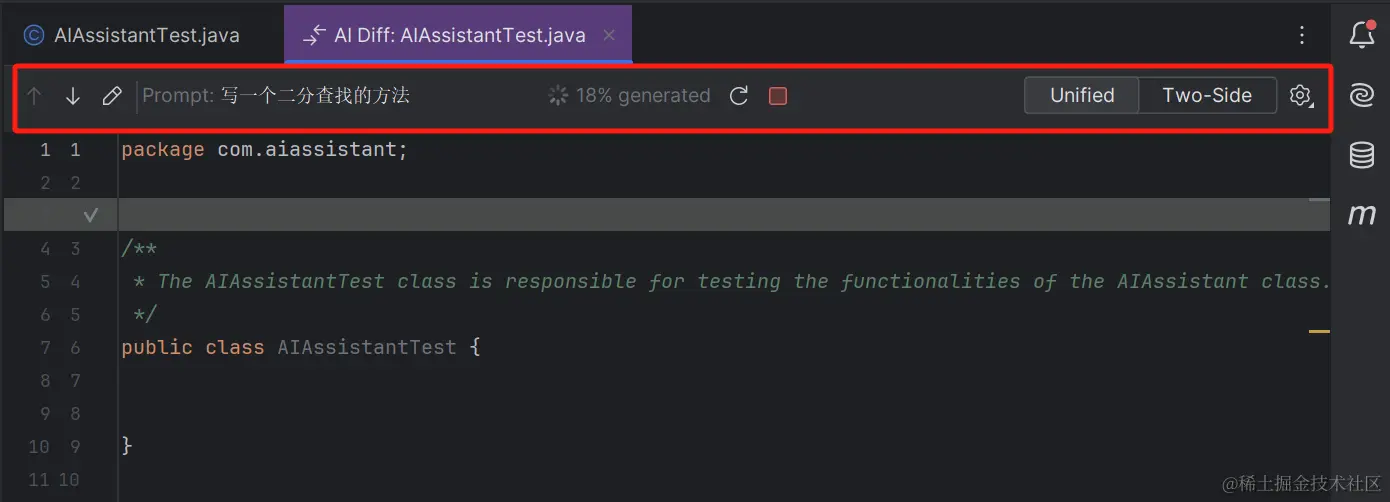The image size is (1390, 502).
Task: Click the 18% generated progress indicator
Action: 629,96
